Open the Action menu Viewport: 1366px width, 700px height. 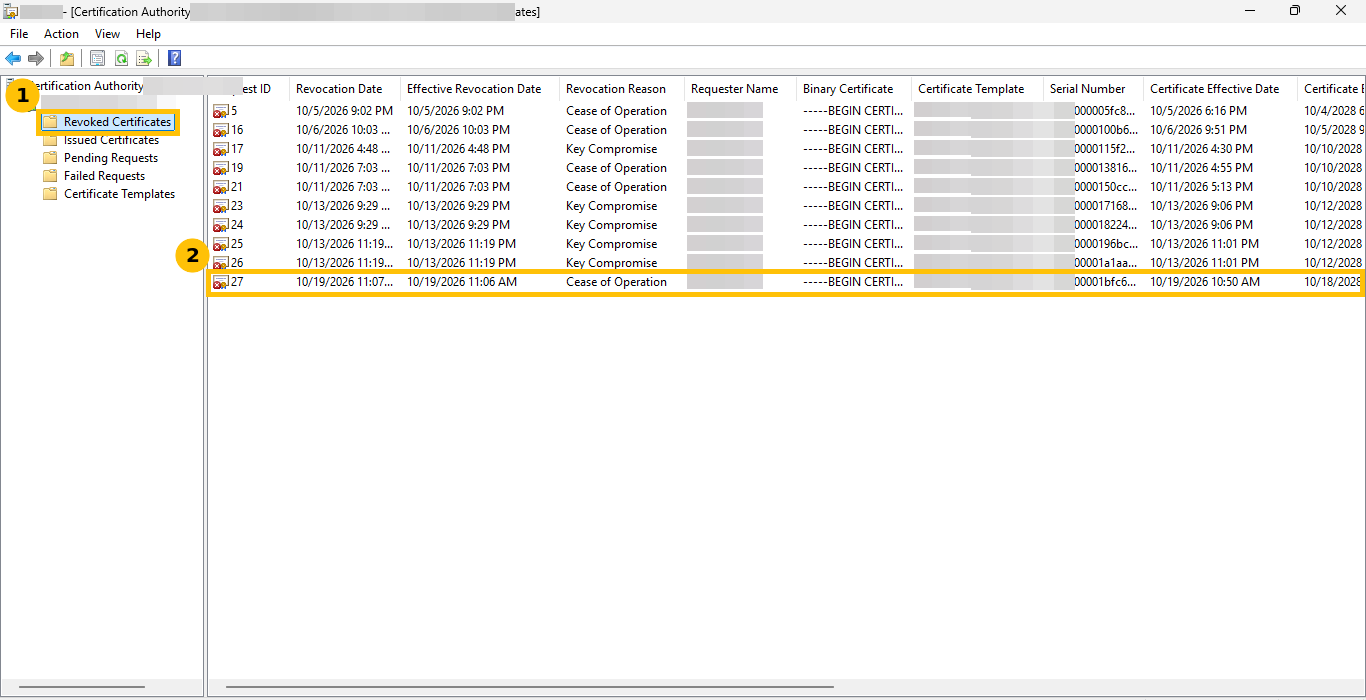point(61,34)
